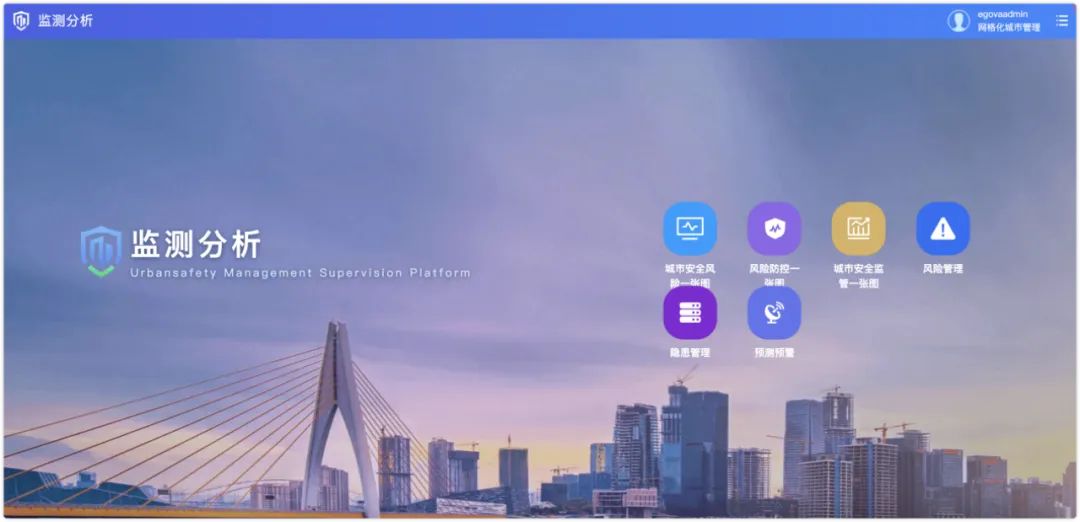Viewport: 1080px width, 522px height.
Task: Open the 城市安全监管一张图 chart icon
Action: (858, 228)
